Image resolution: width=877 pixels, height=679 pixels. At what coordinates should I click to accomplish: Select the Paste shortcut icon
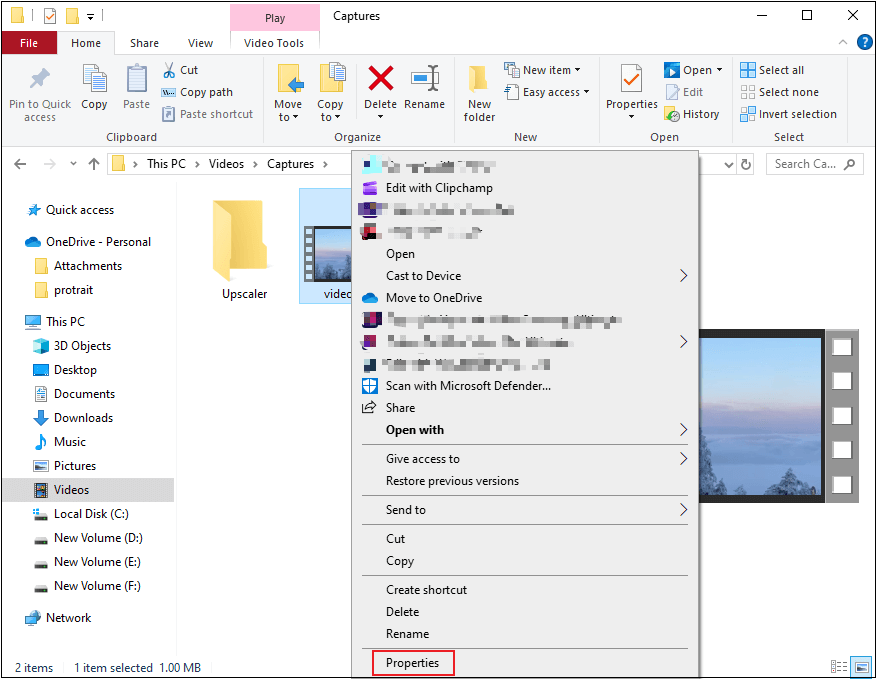click(166, 113)
